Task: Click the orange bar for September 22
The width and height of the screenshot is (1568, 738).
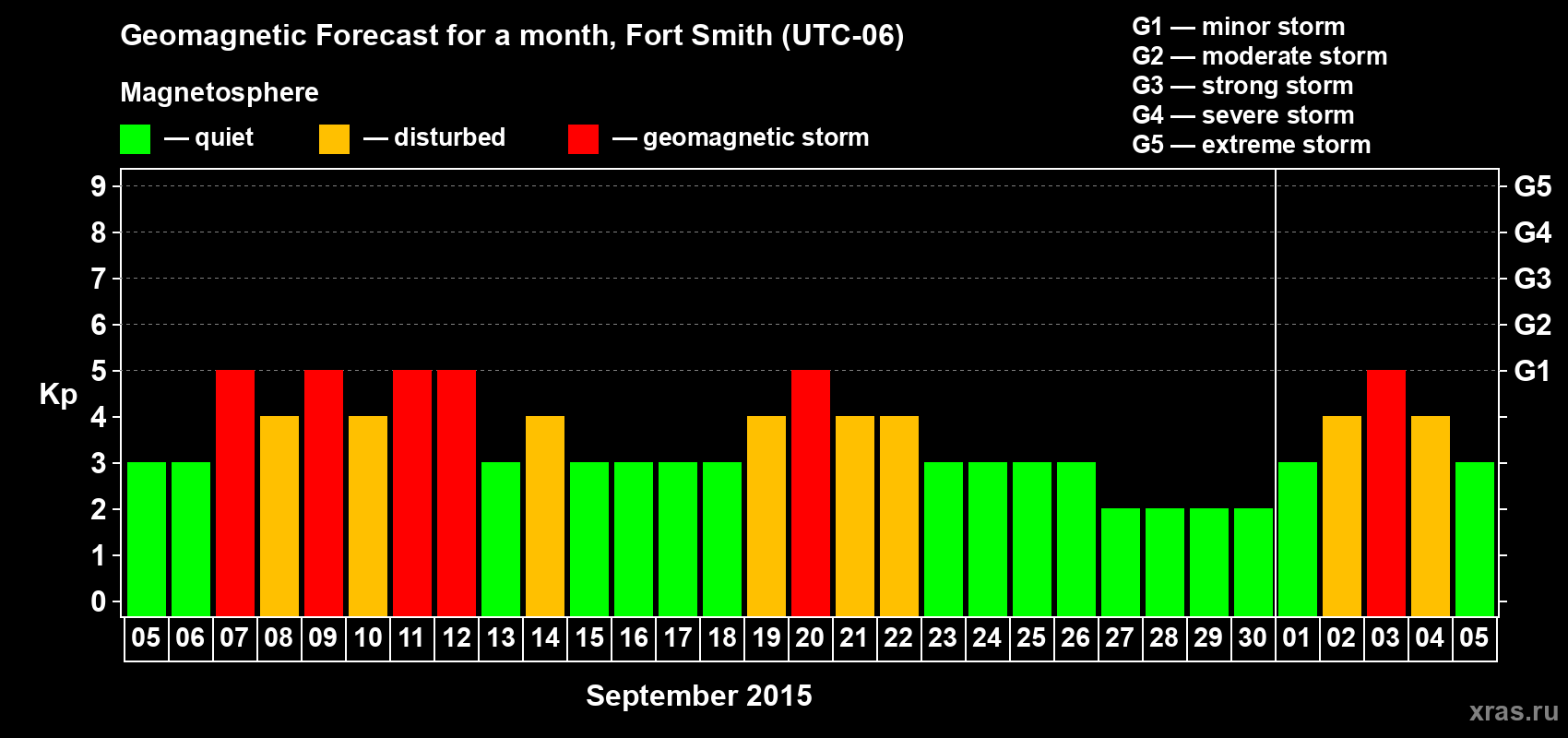Action: [x=899, y=516]
